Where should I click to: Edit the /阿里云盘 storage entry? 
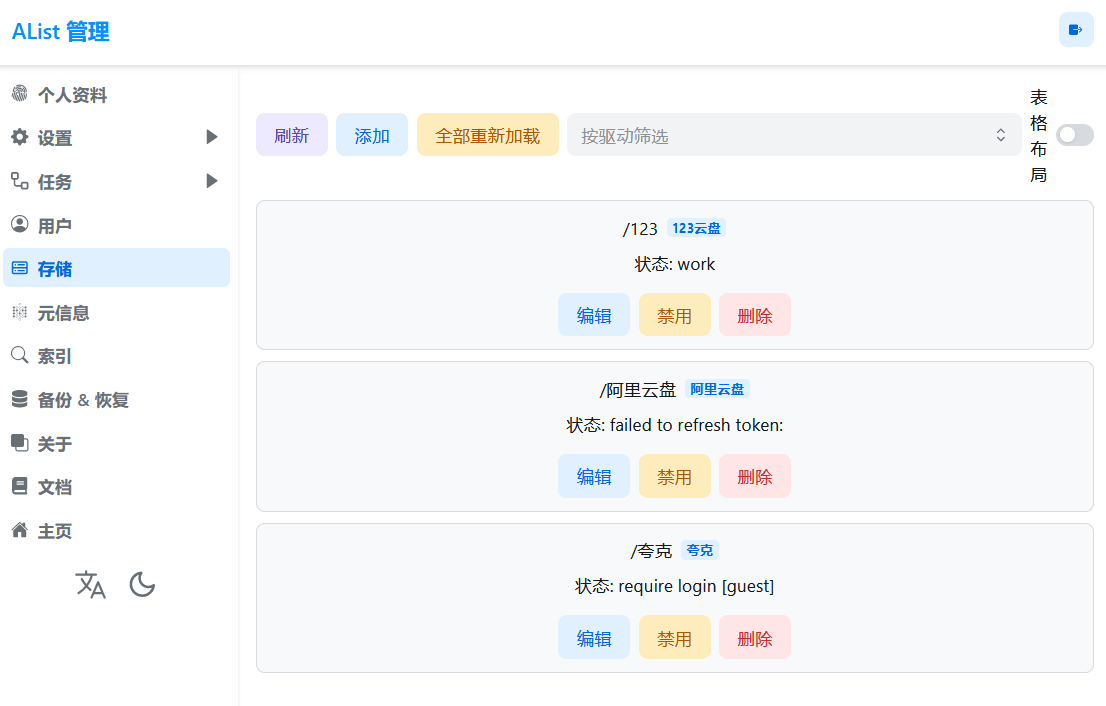click(x=594, y=476)
